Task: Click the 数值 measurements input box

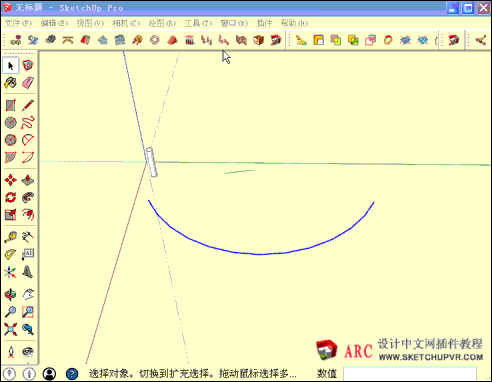Action: (x=410, y=374)
